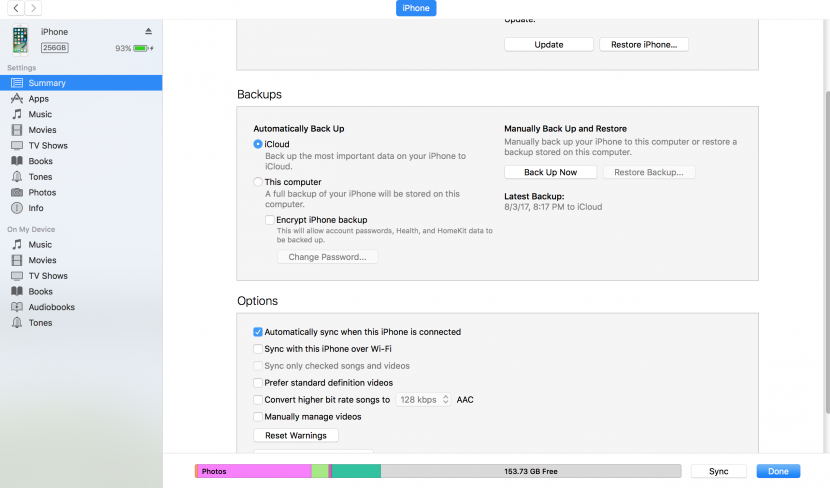Image resolution: width=830 pixels, height=488 pixels.
Task: Click the Restore iPhone... button
Action: click(x=644, y=44)
